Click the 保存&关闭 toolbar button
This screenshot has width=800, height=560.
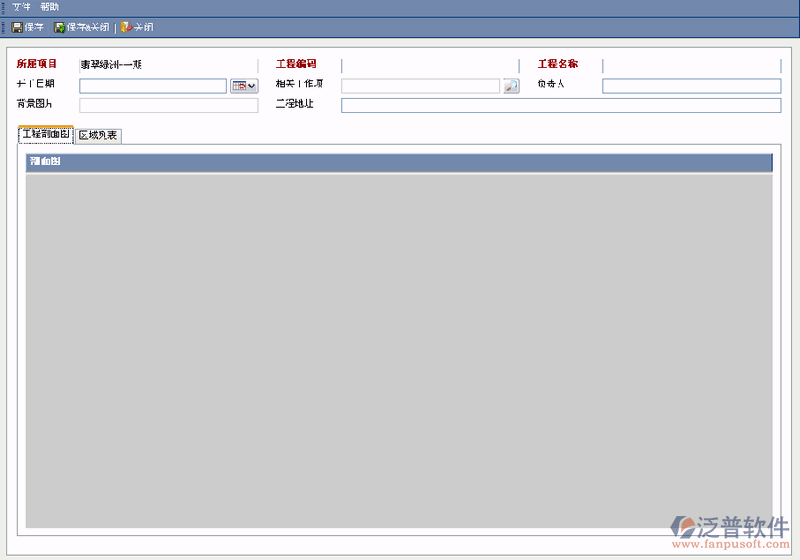tap(82, 27)
